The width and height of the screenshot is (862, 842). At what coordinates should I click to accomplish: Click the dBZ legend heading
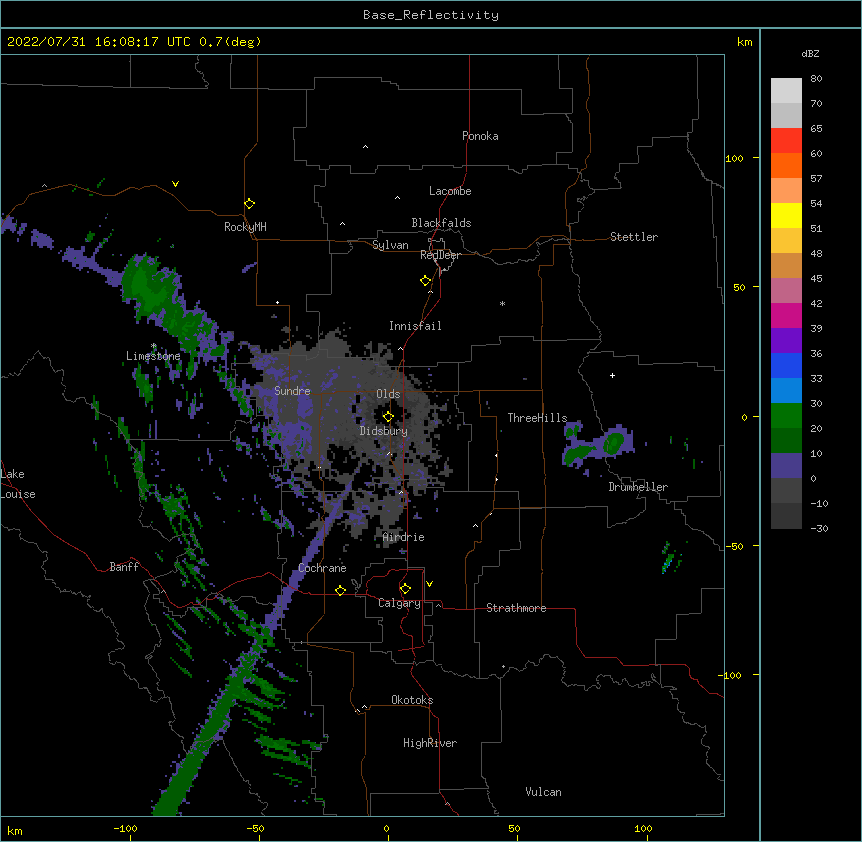pyautogui.click(x=810, y=54)
